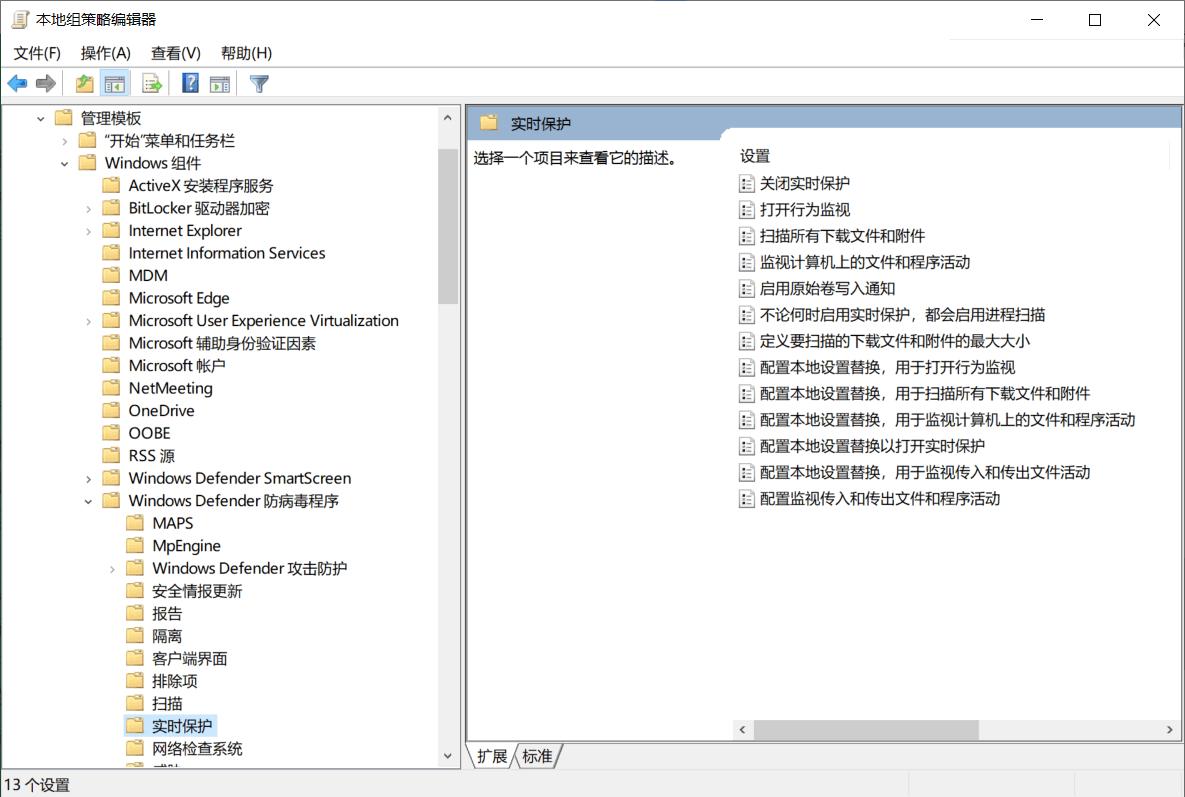Click the Export List icon

pyautogui.click(x=152, y=83)
